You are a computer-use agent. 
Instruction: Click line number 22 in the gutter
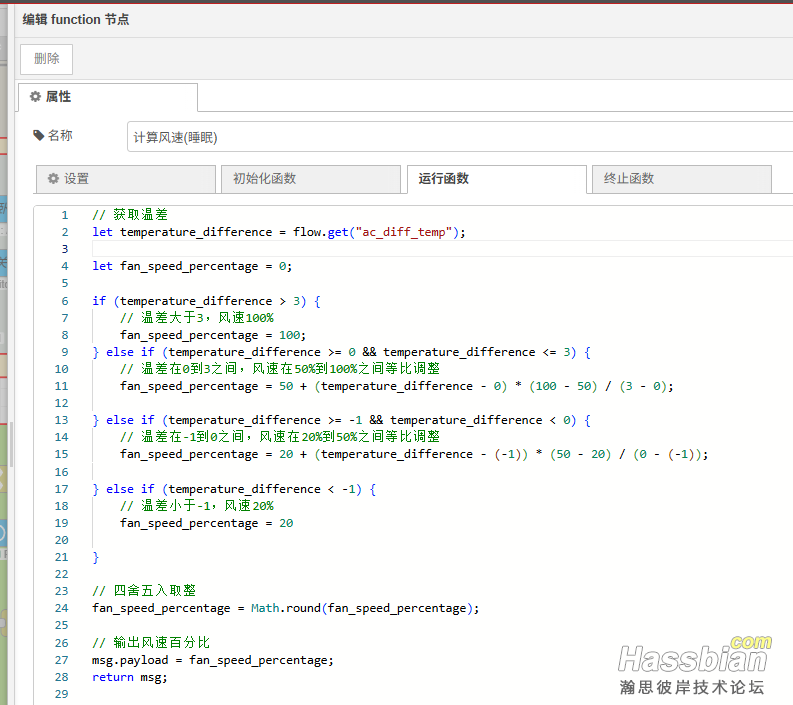[x=62, y=574]
